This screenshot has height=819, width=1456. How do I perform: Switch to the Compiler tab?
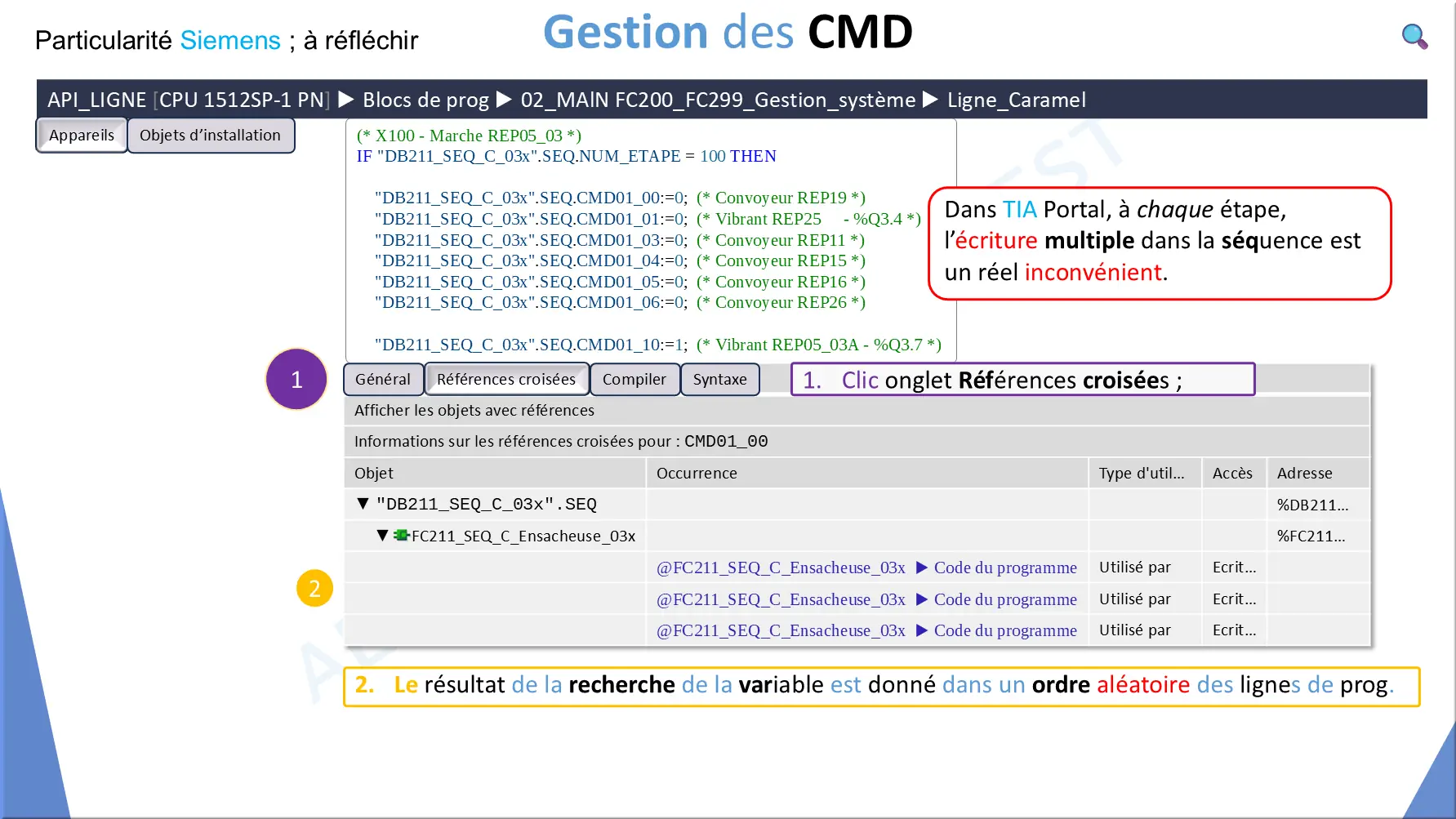634,380
